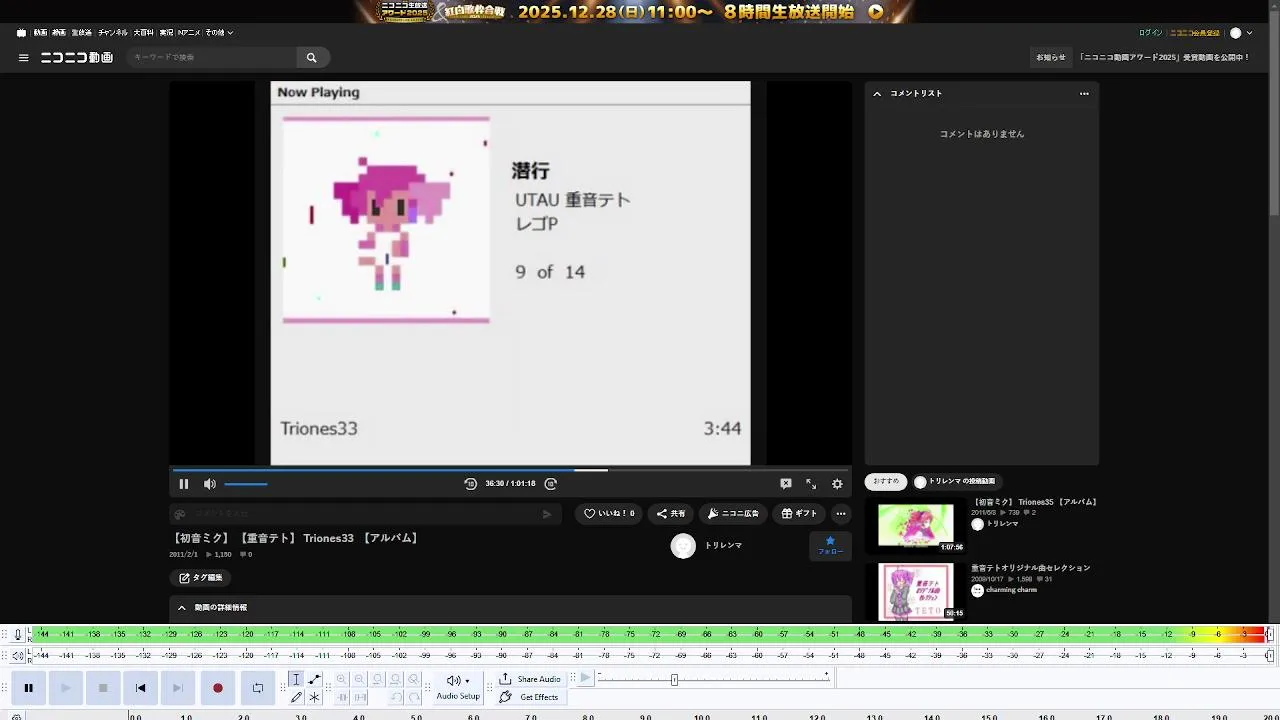Open the その他 dropdown in top menu
The width and height of the screenshot is (1280, 720).
point(219,33)
